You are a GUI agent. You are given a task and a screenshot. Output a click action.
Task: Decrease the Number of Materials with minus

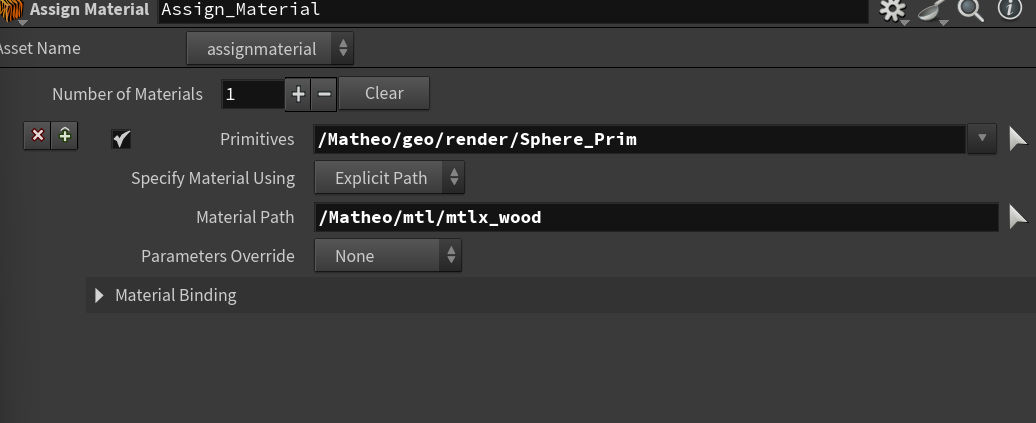coord(324,94)
